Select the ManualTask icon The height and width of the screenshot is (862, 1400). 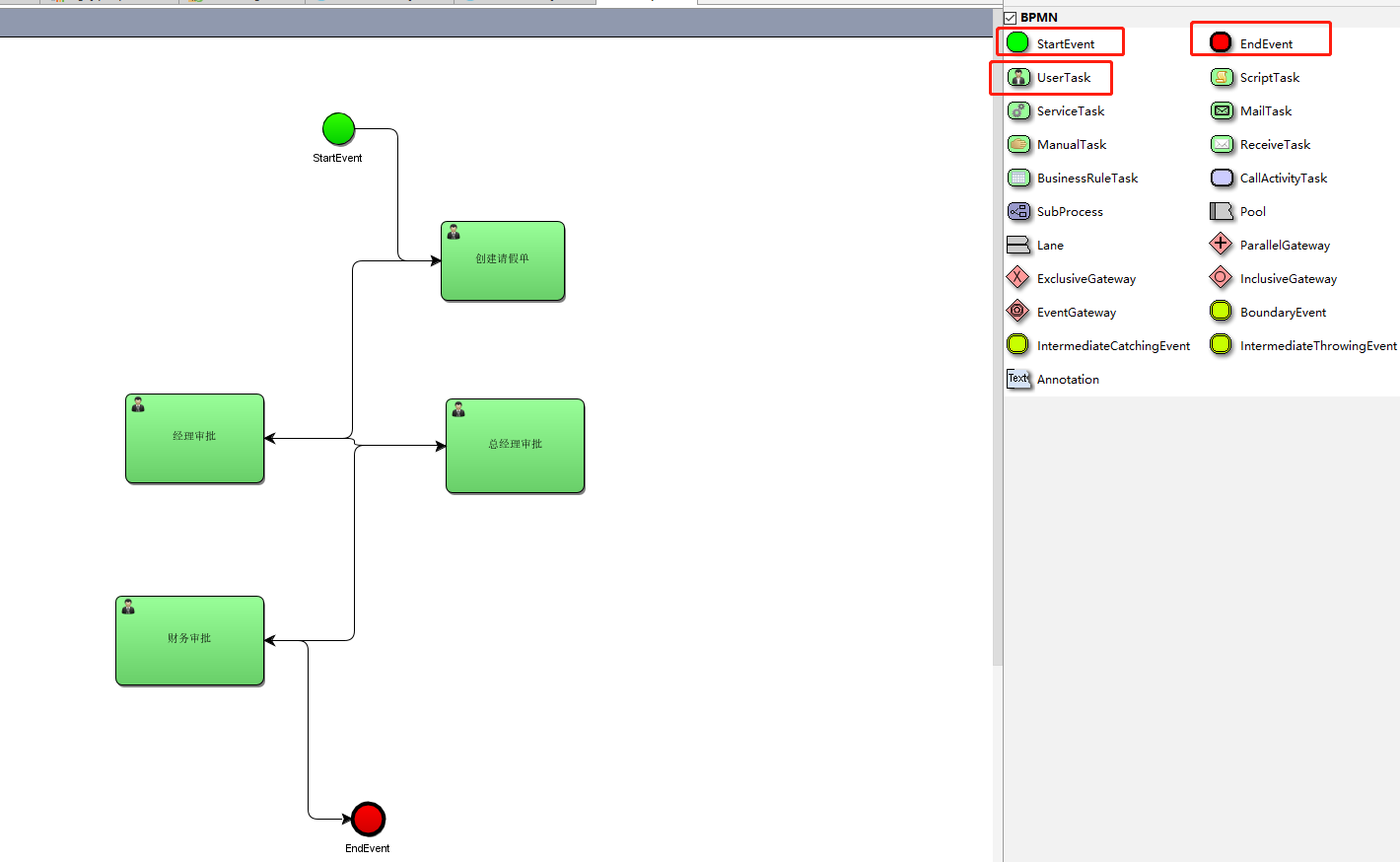pos(1018,144)
